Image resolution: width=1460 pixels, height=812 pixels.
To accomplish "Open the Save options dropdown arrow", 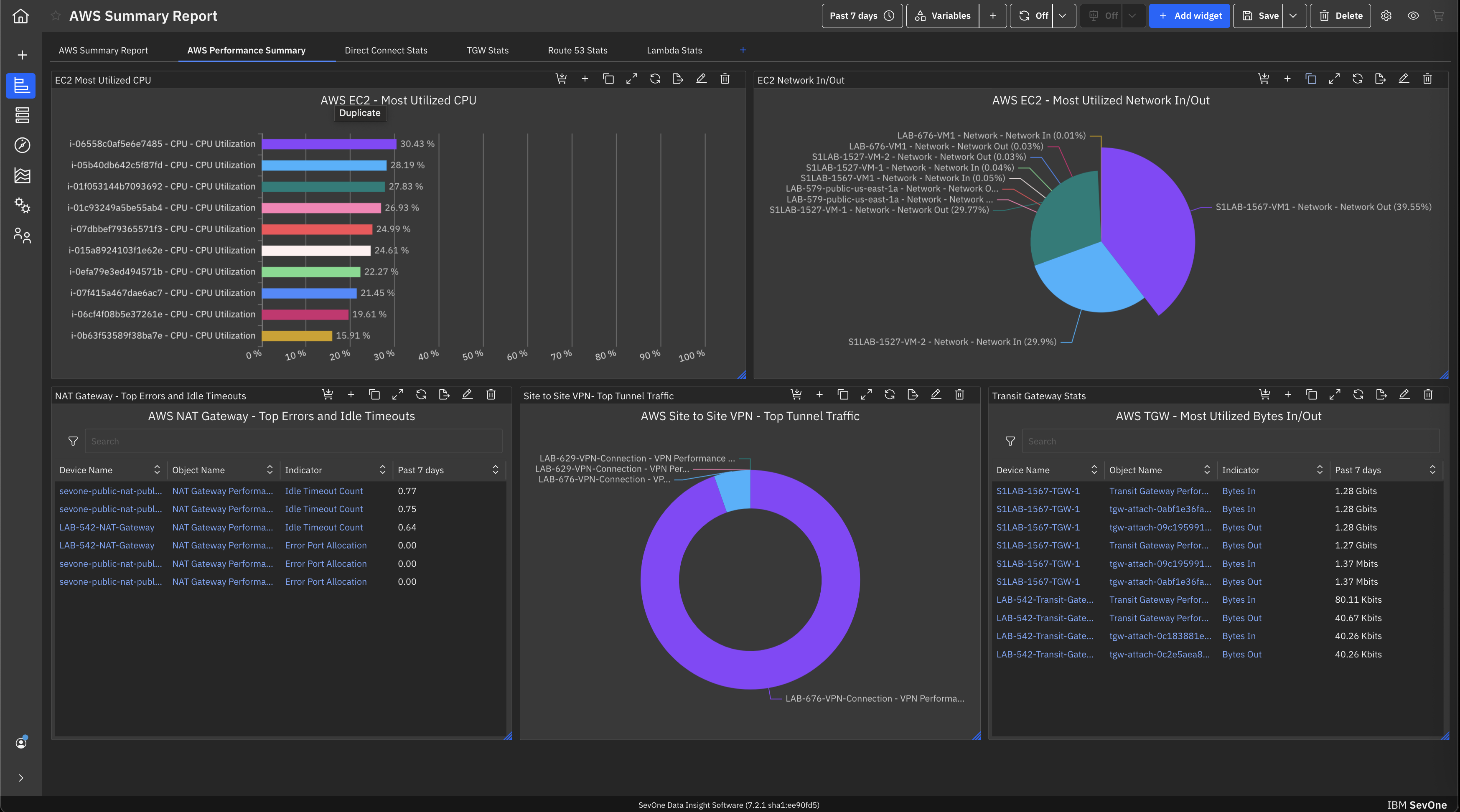I will tap(1293, 16).
